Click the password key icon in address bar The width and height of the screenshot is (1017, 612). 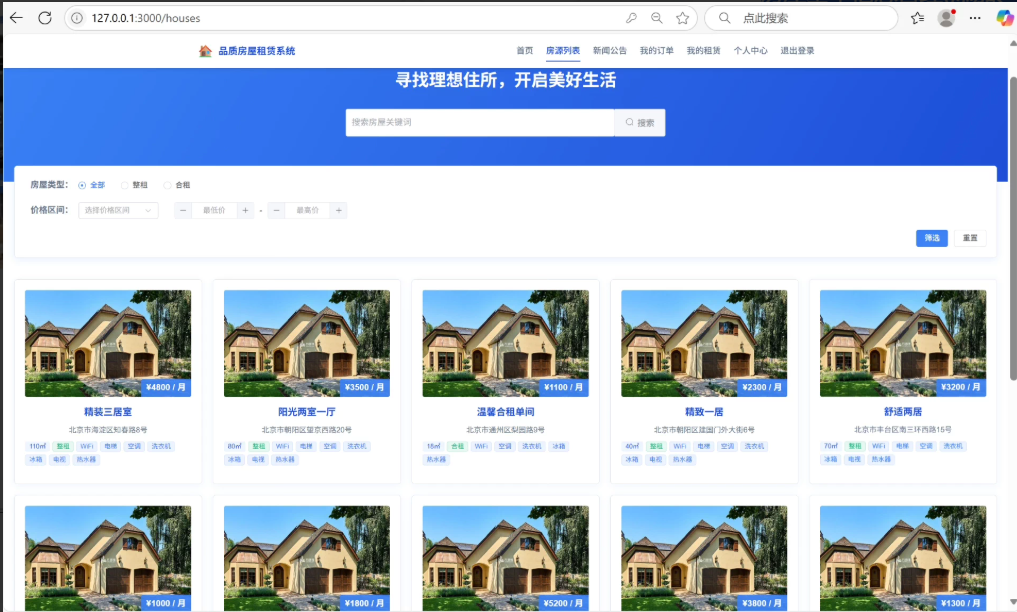(631, 18)
